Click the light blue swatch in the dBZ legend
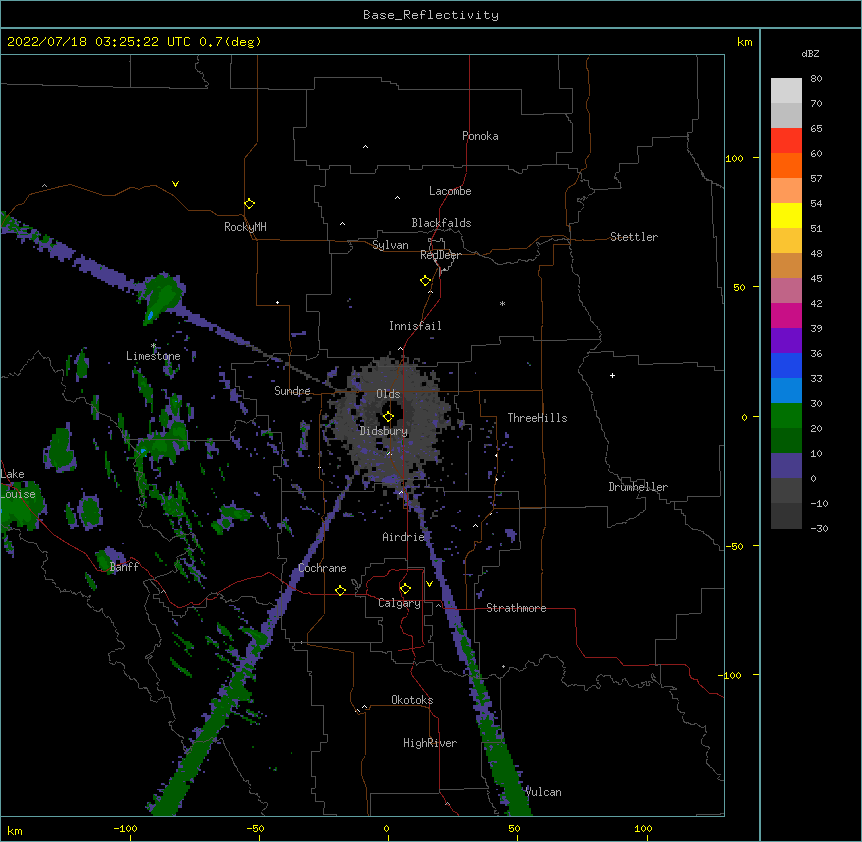862x842 pixels. click(x=786, y=391)
